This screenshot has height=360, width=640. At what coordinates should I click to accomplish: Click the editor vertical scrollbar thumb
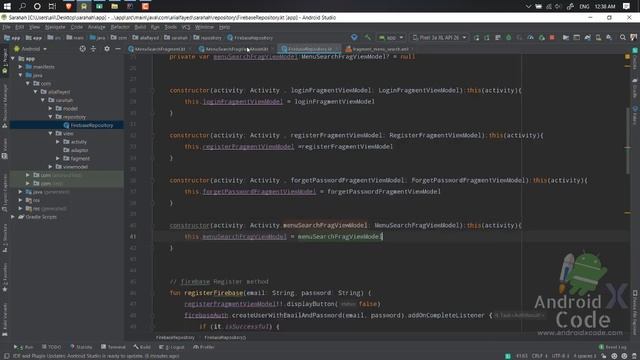point(628,141)
